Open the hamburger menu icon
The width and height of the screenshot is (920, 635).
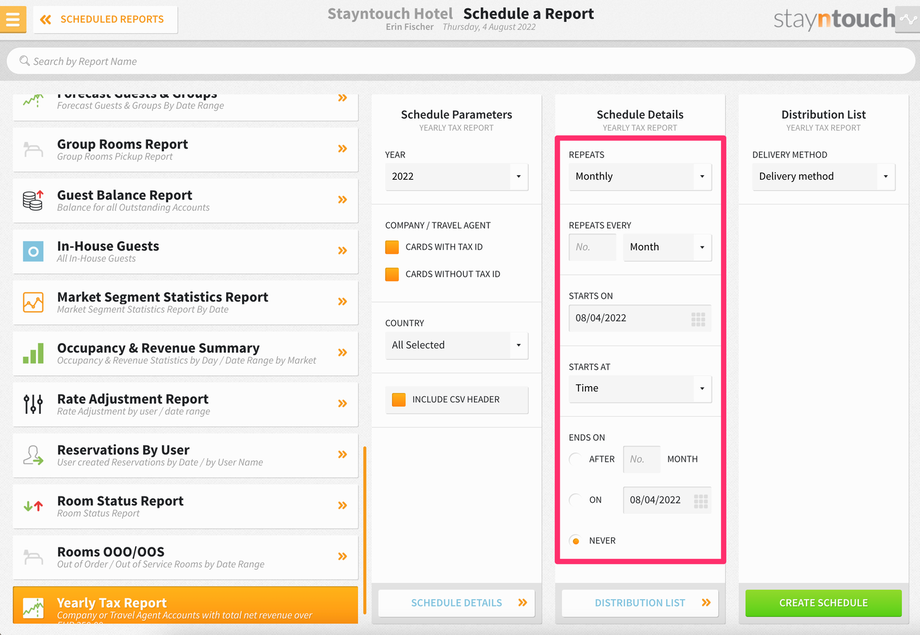click(13, 19)
